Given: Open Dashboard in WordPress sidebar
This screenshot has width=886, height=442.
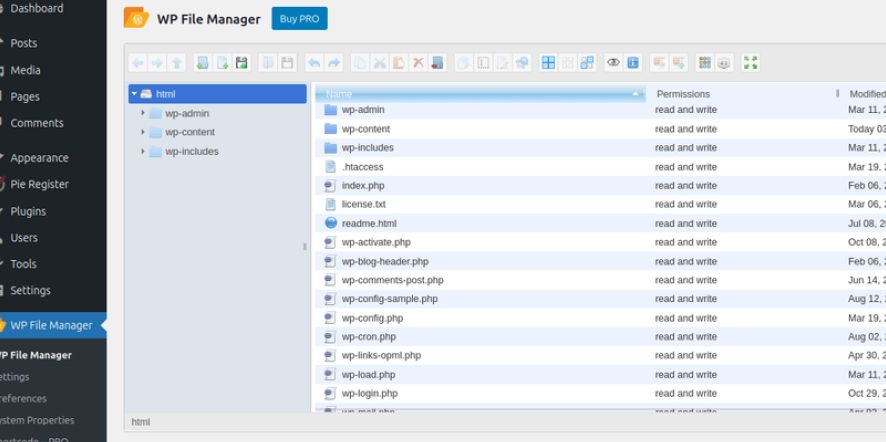Looking at the screenshot, I should [37, 8].
